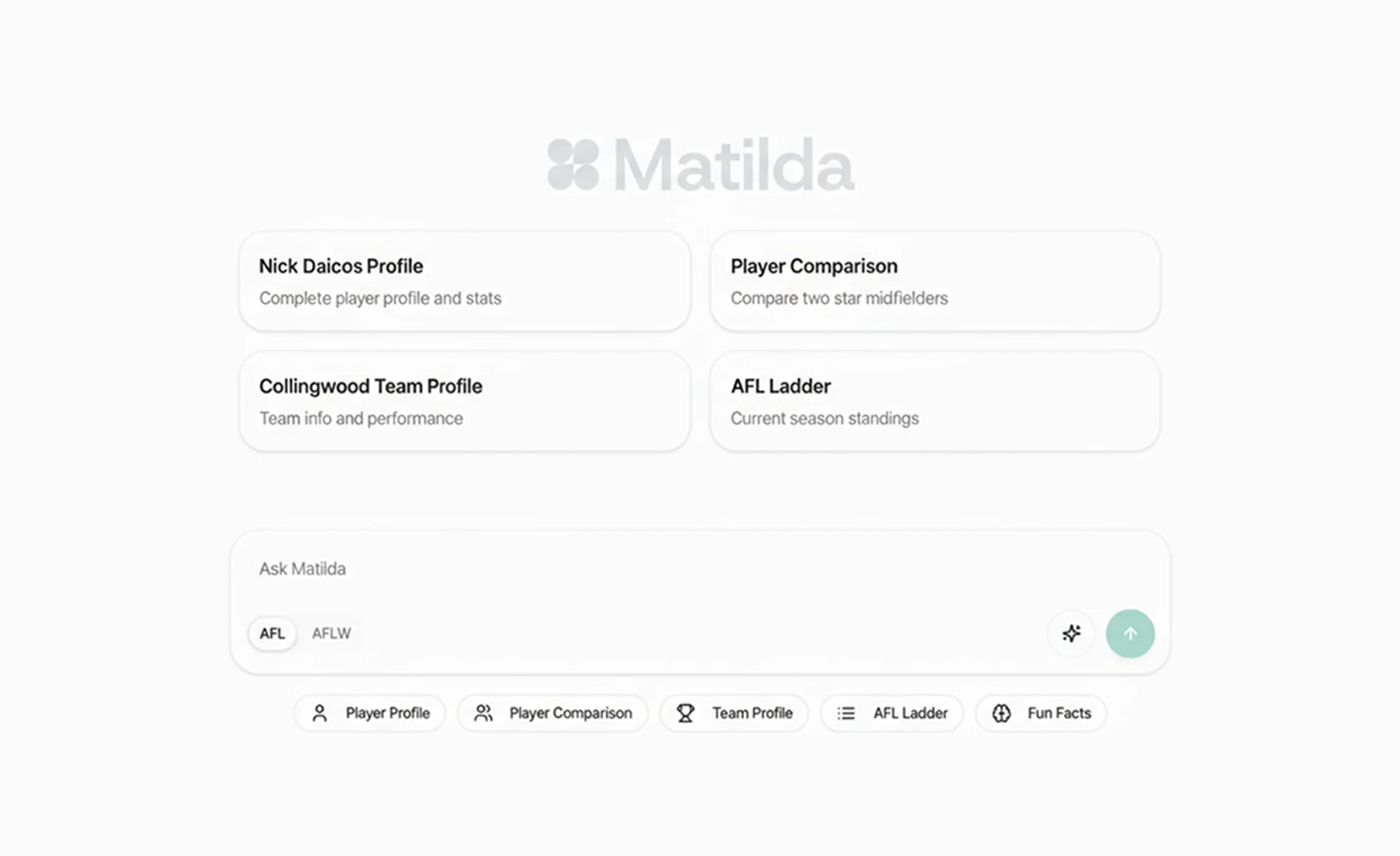Select the two-people Player Comparison icon
The height and width of the screenshot is (856, 1400).
point(484,713)
